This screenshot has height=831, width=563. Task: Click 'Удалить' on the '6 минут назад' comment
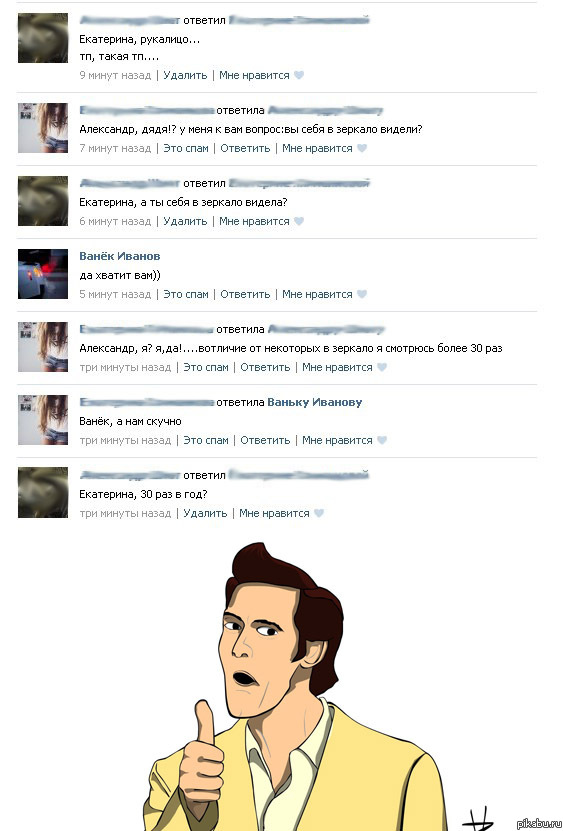coord(185,222)
